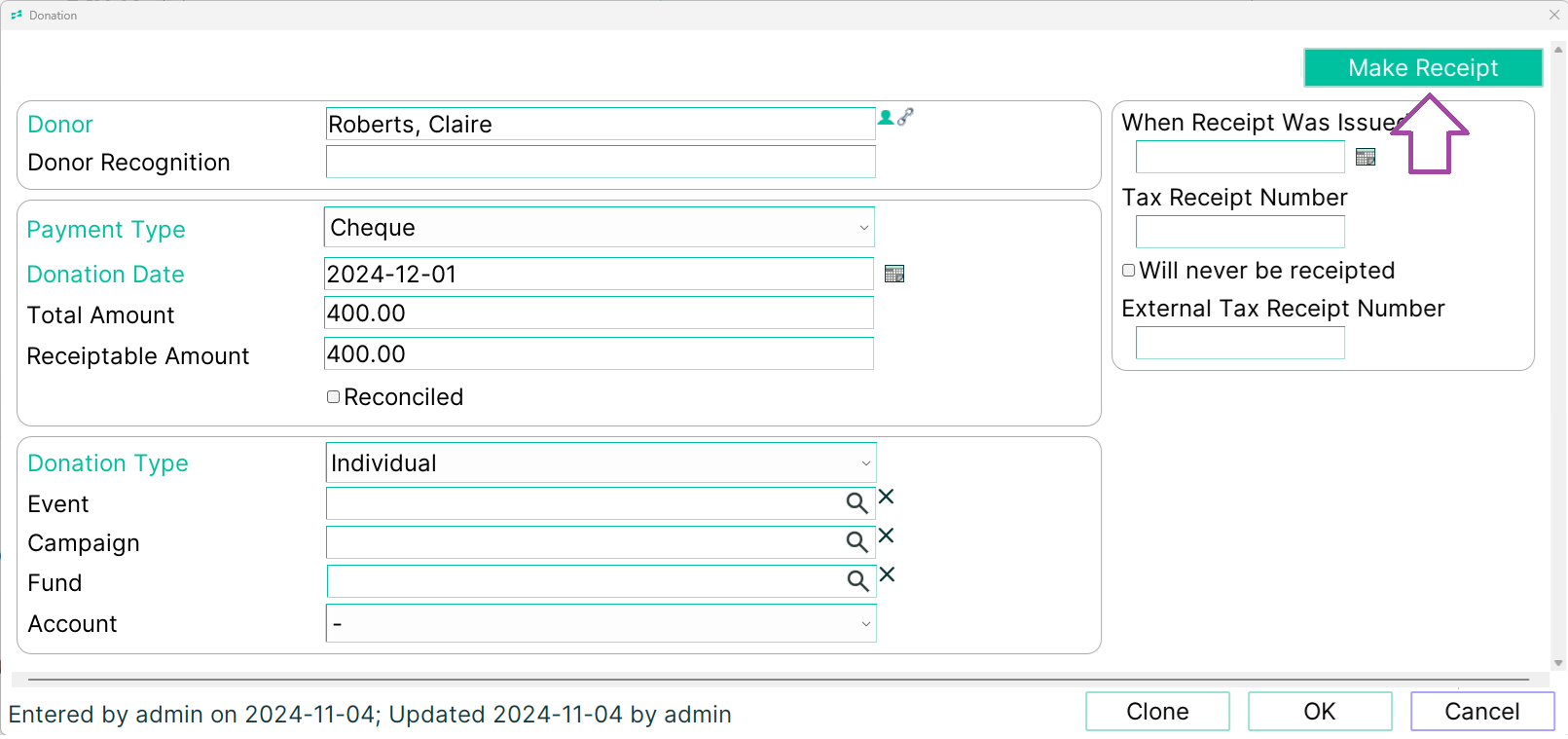This screenshot has width=1568, height=739.
Task: Focus the Tax Receipt Number field
Action: (x=1240, y=232)
